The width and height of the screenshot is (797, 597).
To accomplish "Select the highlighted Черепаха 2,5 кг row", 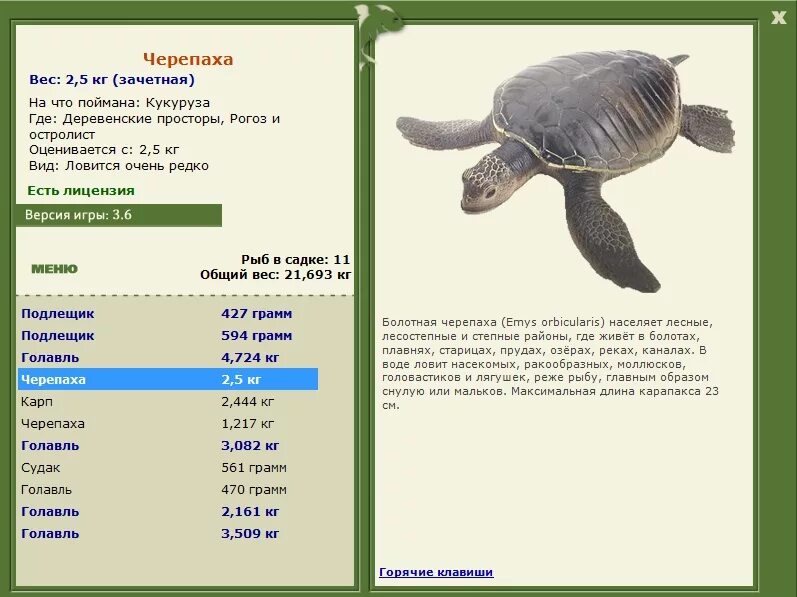I will point(168,379).
